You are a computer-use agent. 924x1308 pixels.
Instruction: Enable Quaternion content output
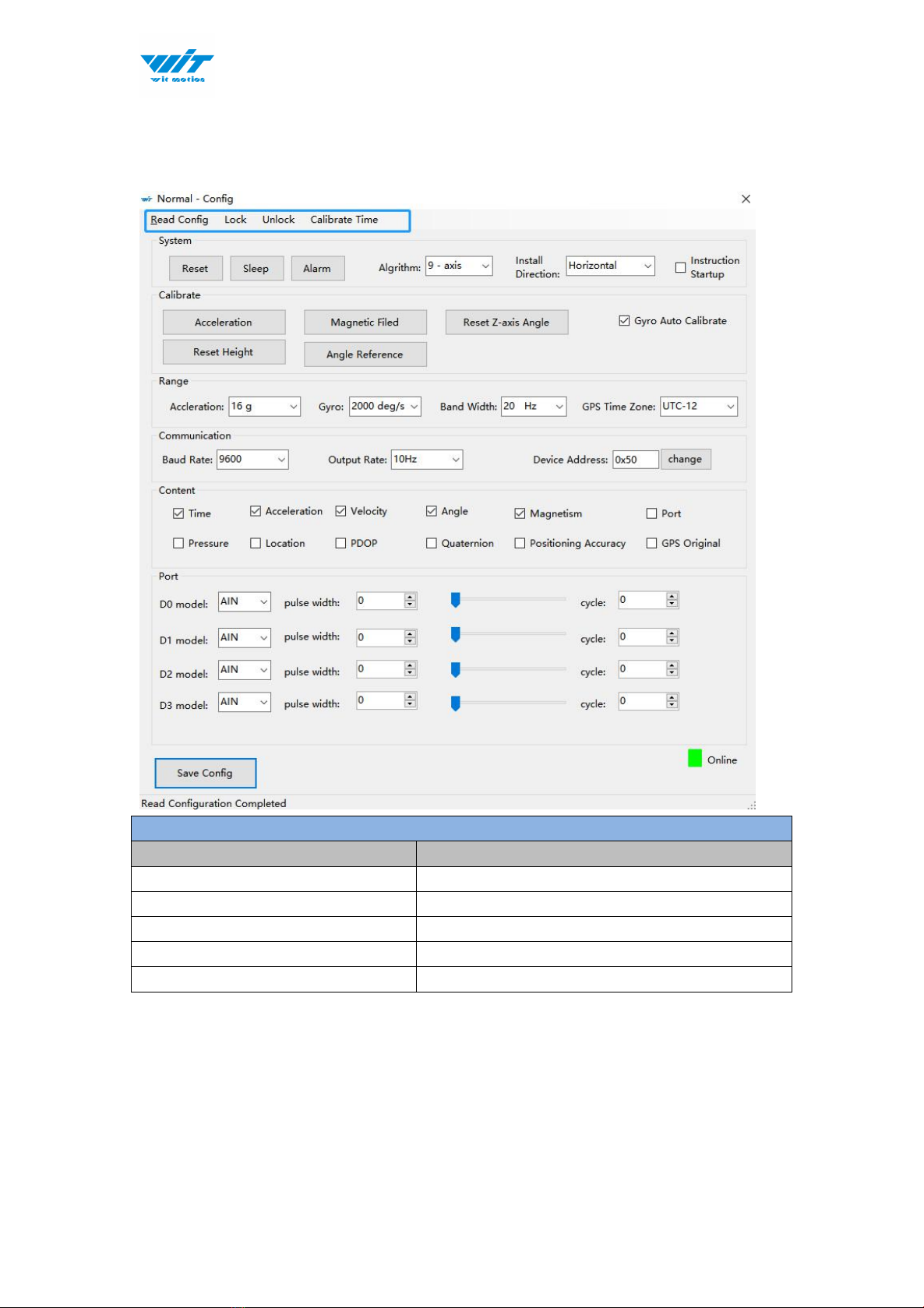click(x=432, y=543)
